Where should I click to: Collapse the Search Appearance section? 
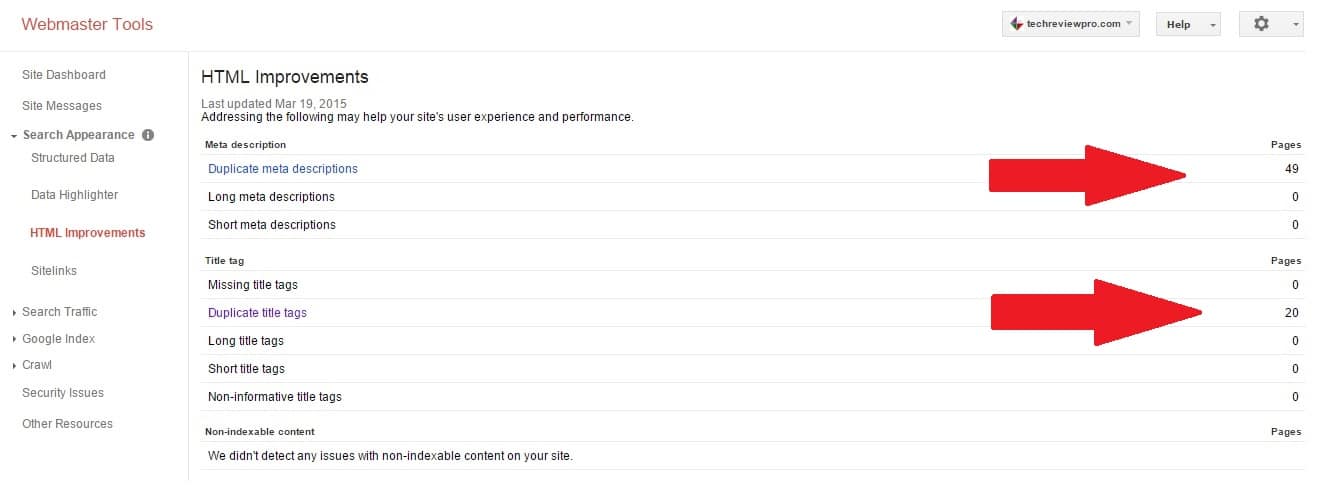click(x=78, y=135)
